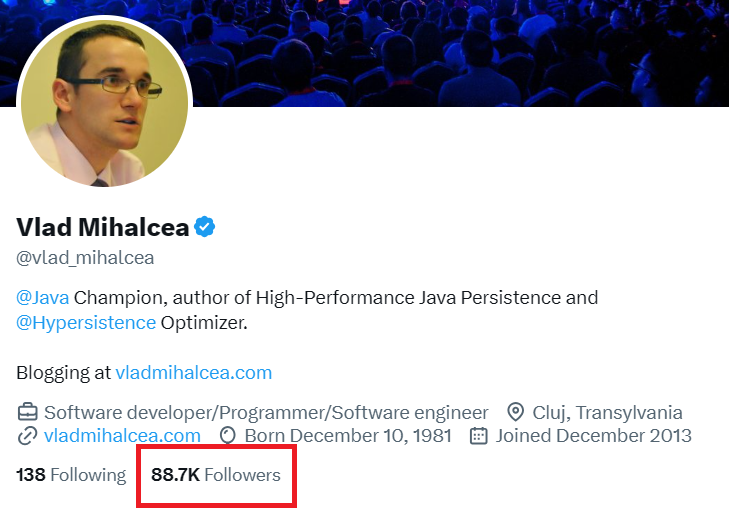The width and height of the screenshot is (729, 509).
Task: Open the conference crowd banner image
Action: (x=460, y=50)
